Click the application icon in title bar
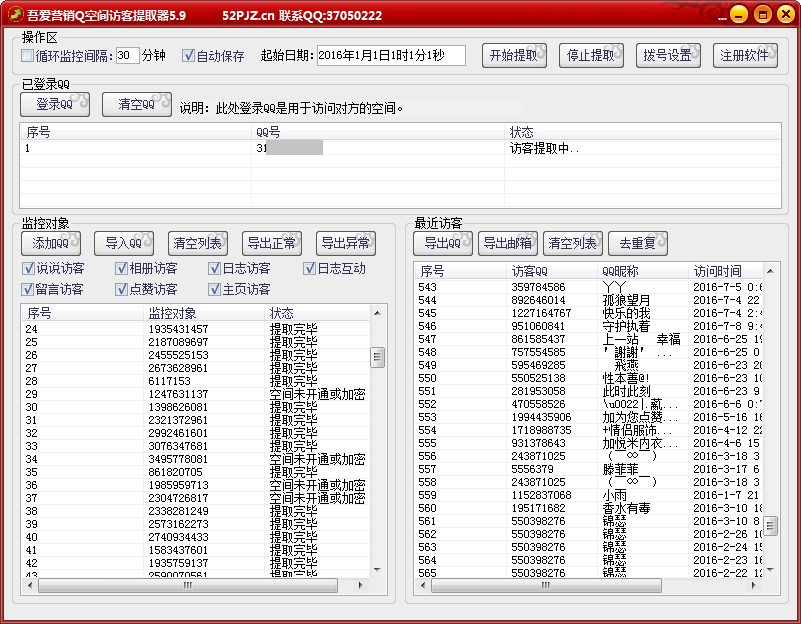The image size is (801, 624). (x=13, y=15)
